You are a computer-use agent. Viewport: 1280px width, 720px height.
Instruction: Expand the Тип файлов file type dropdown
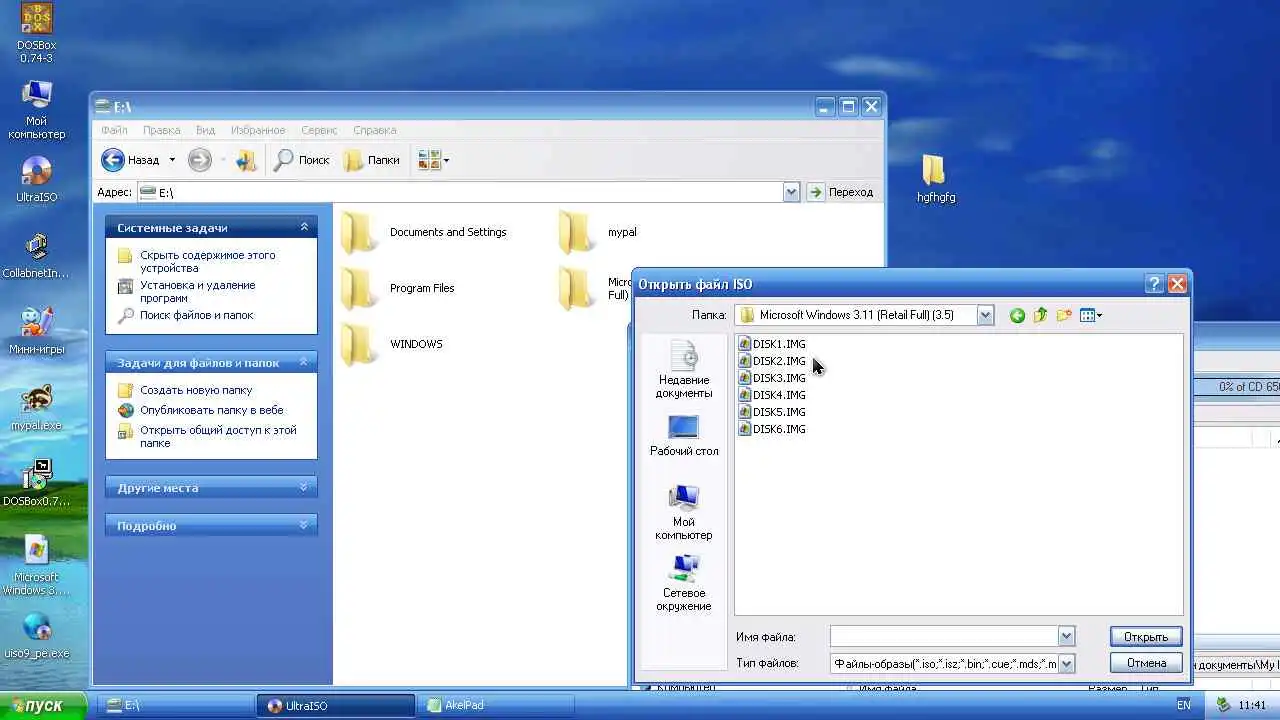click(1066, 663)
